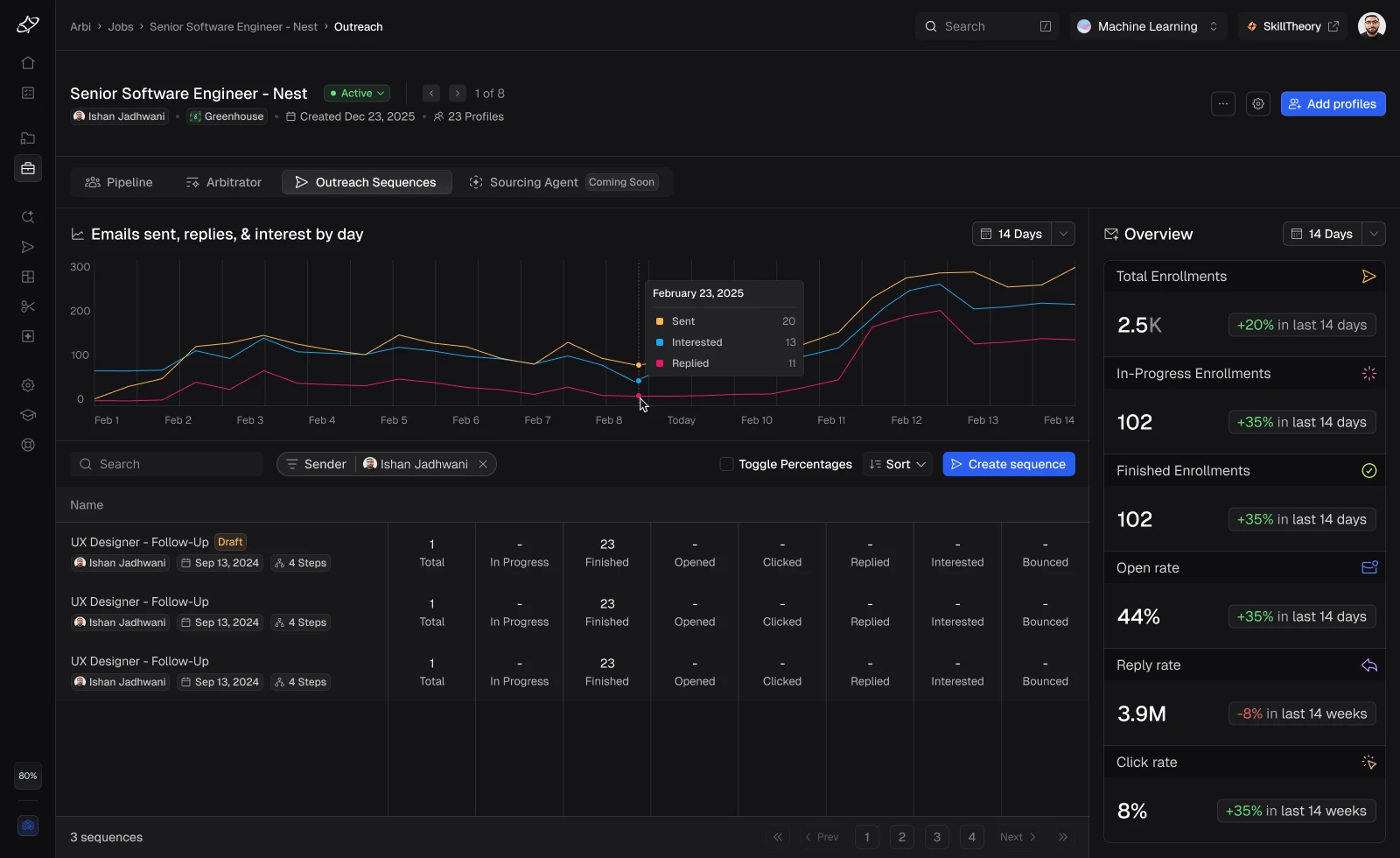This screenshot has width=1400, height=858.
Task: Open the home icon in left sidebar
Action: [x=28, y=63]
